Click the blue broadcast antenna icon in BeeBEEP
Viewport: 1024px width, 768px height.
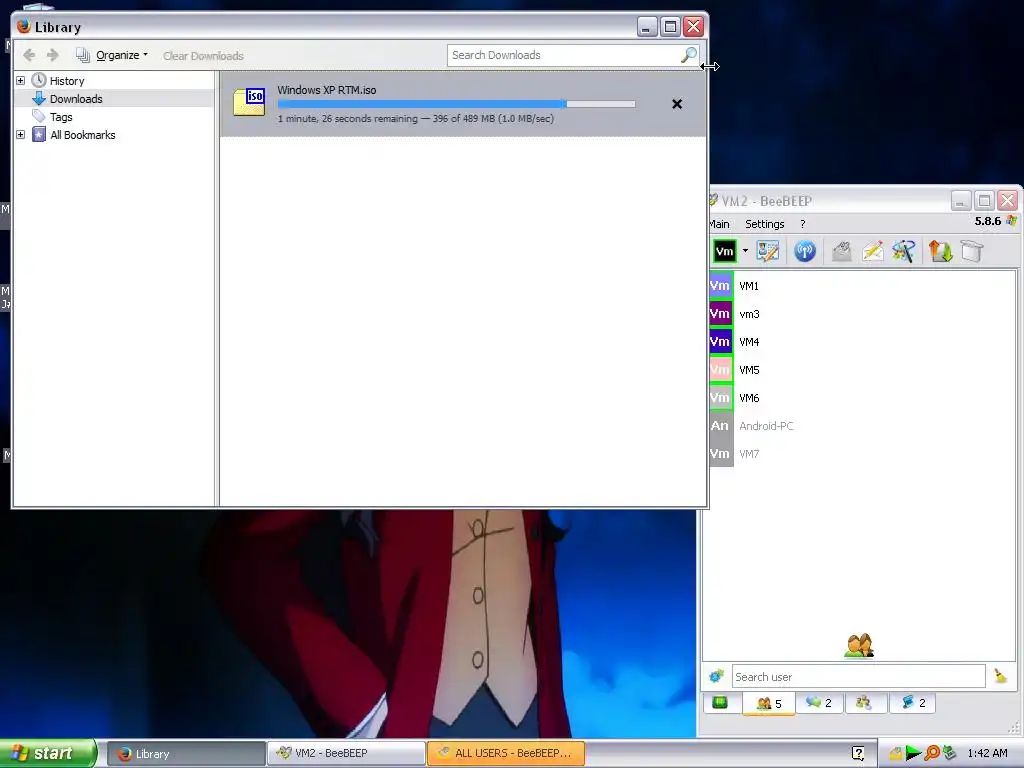(805, 251)
